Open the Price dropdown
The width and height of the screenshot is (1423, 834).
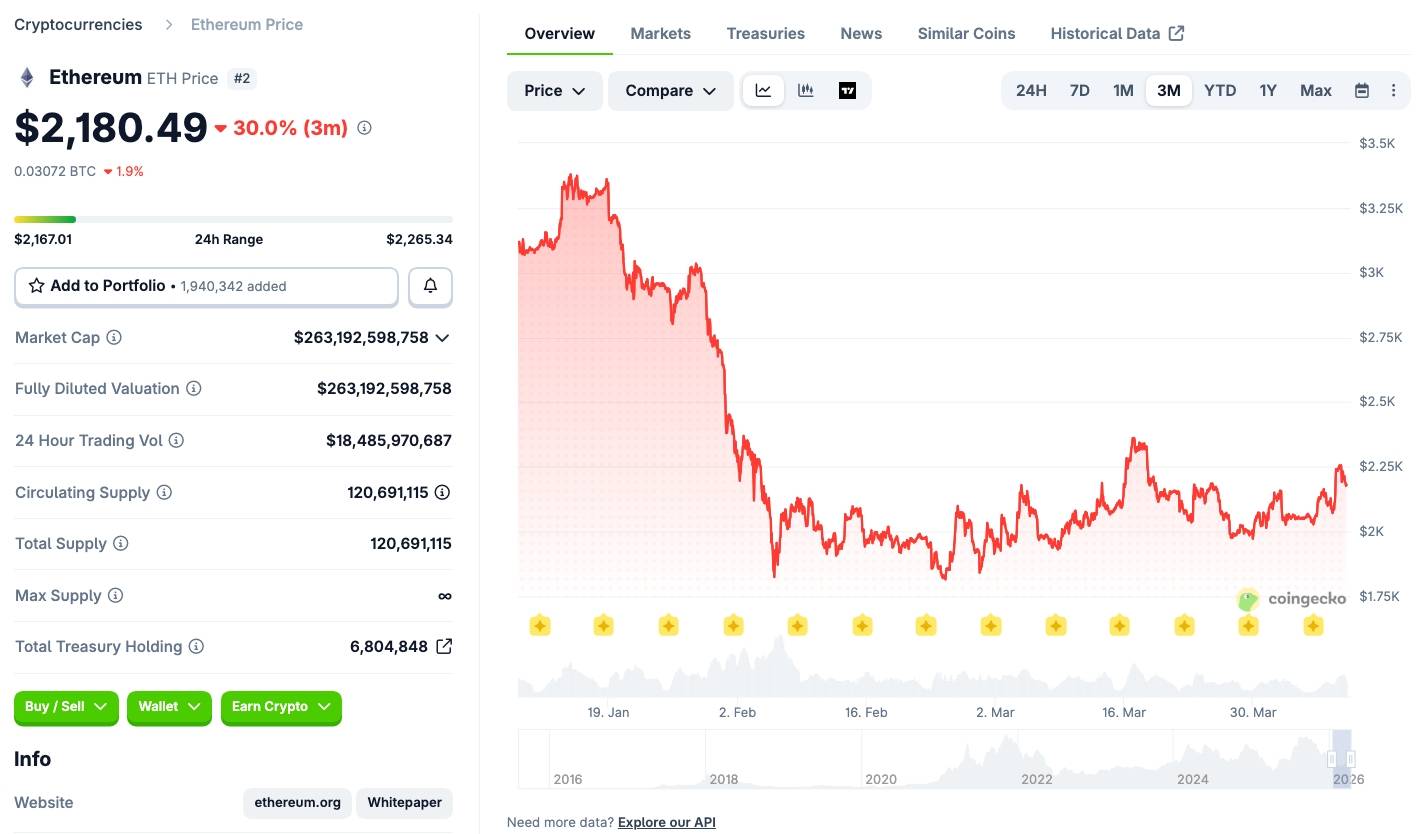click(554, 91)
